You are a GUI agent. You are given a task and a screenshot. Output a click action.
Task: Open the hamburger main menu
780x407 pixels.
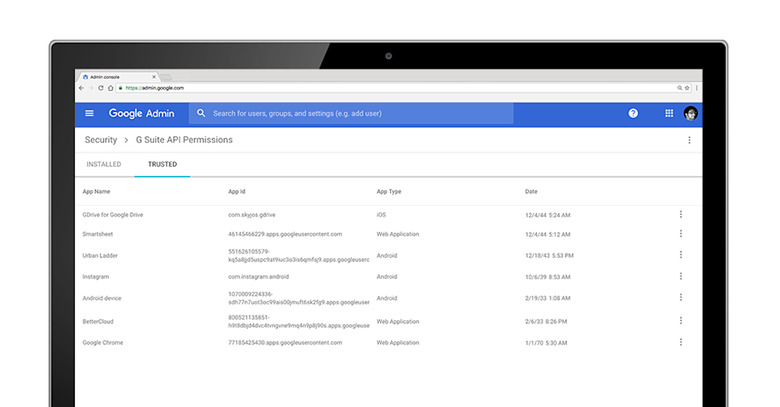(89, 114)
